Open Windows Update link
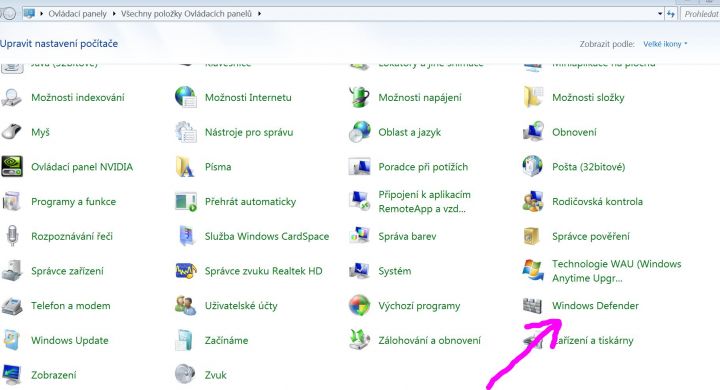The width and height of the screenshot is (720, 390). 70,340
